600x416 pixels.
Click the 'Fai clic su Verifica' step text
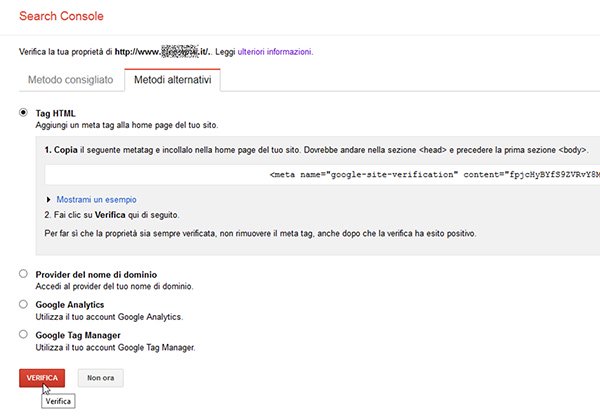(x=112, y=215)
